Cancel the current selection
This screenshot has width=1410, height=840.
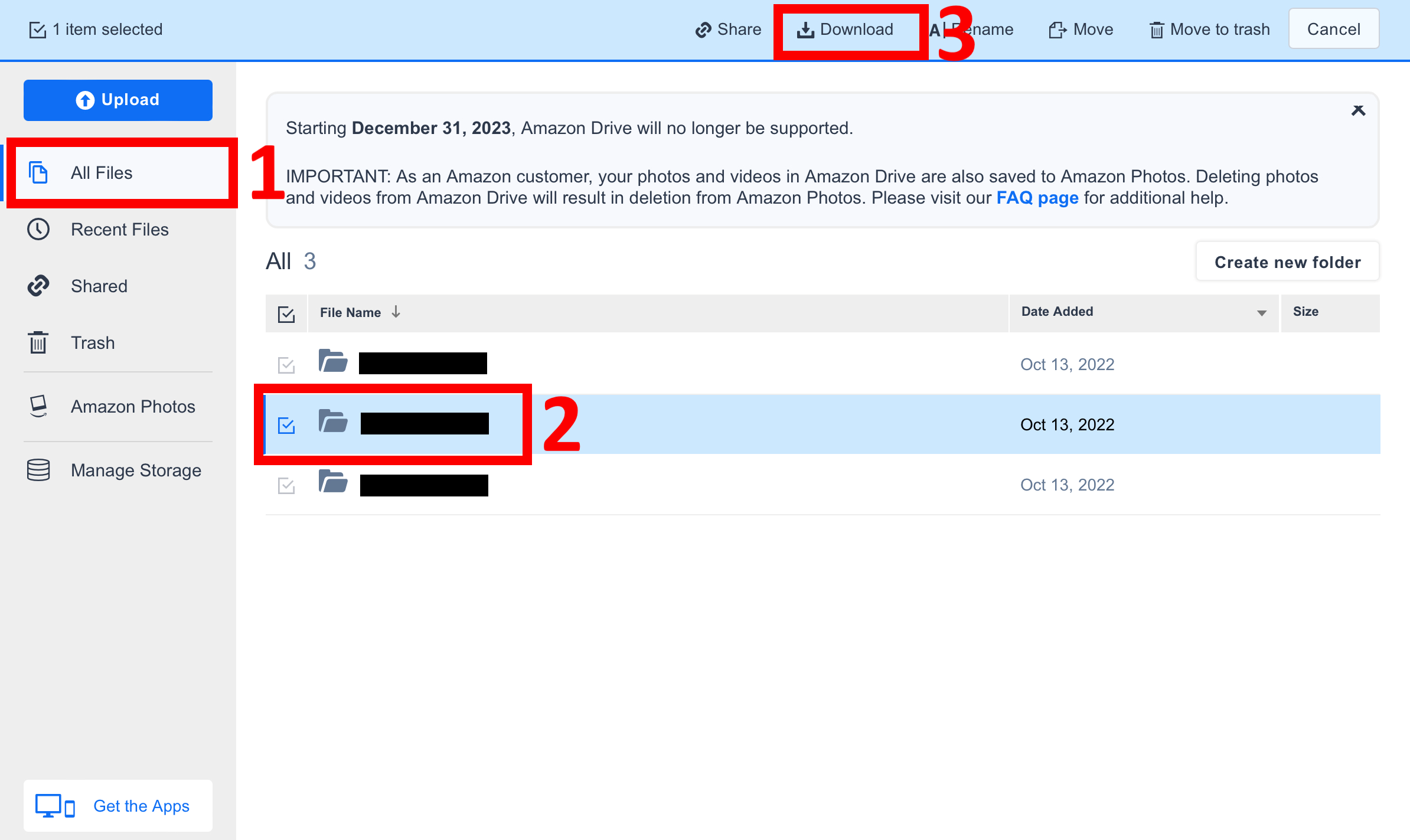pos(1334,29)
